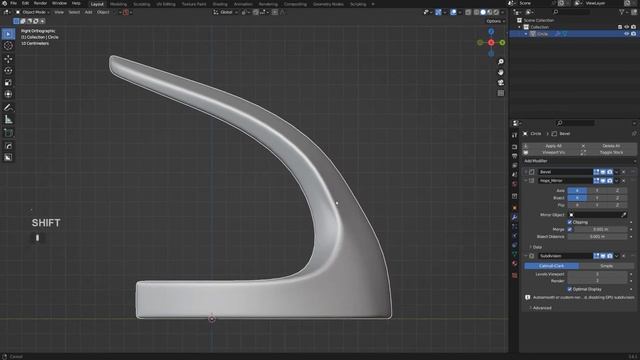
Task: Select the Add Cube tool
Action: [x=8, y=133]
